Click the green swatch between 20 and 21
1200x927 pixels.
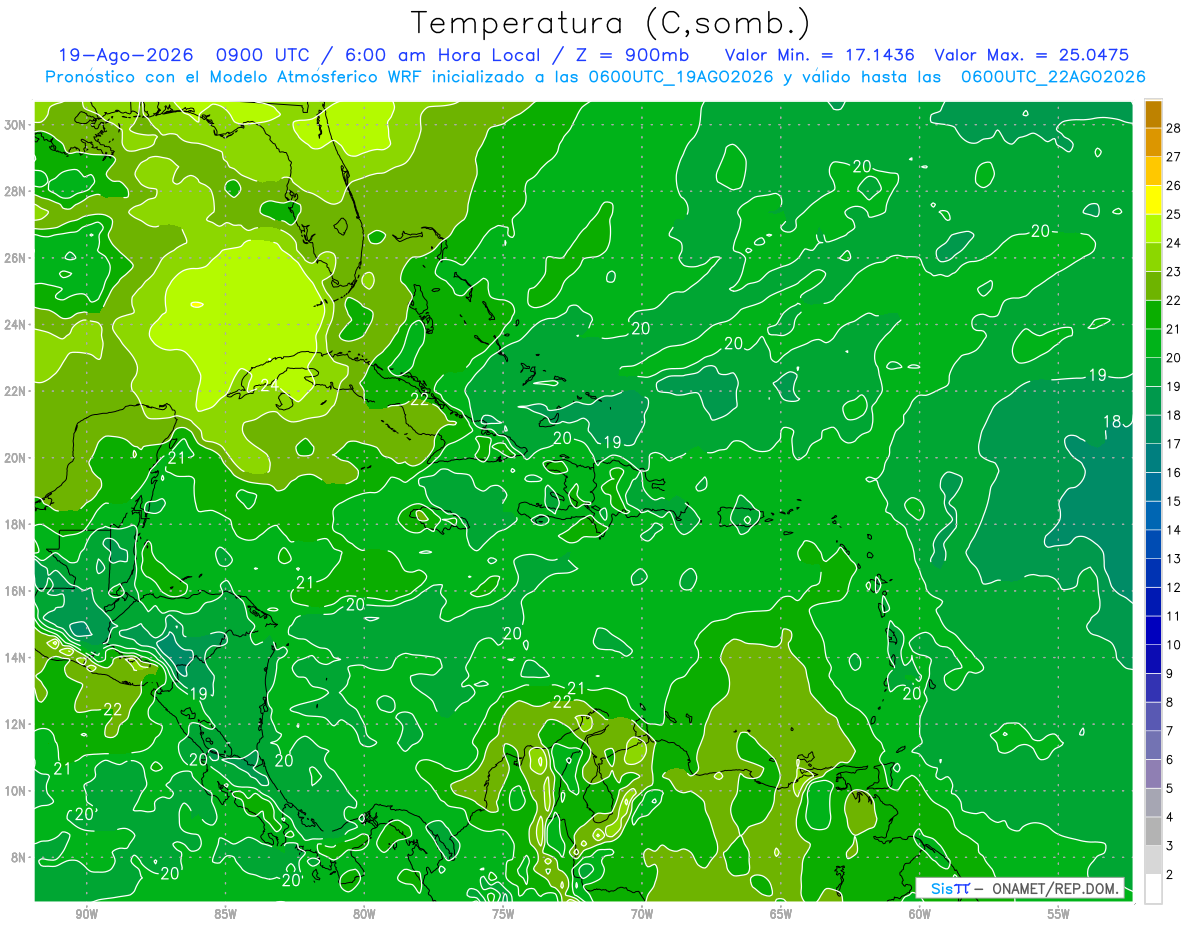coord(1153,343)
